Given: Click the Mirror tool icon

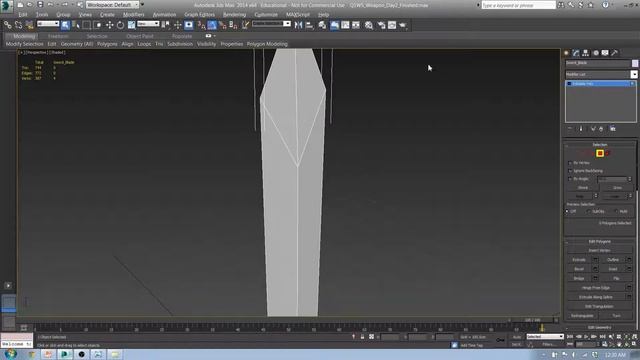Looking at the screenshot, I should (x=298, y=25).
